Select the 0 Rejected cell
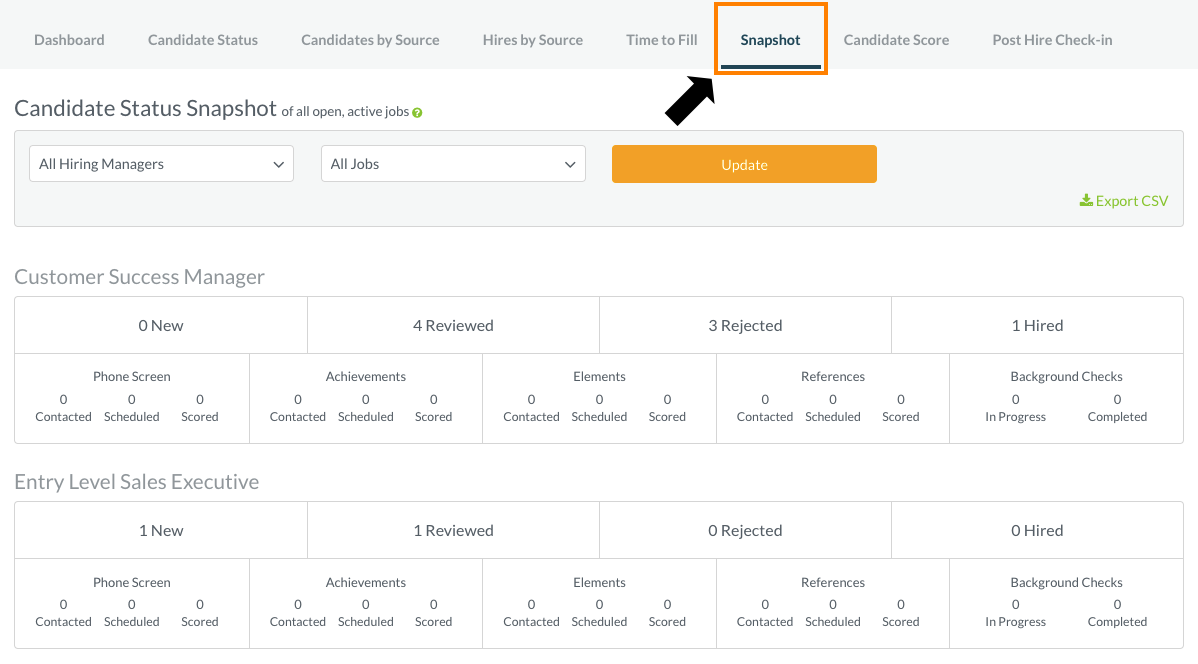 (x=745, y=530)
